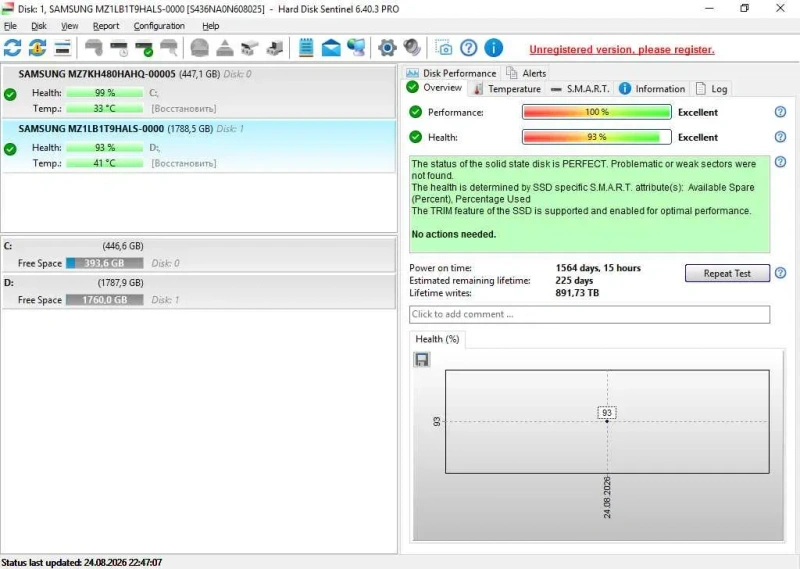Click the blue info toolbar icon

coord(493,48)
